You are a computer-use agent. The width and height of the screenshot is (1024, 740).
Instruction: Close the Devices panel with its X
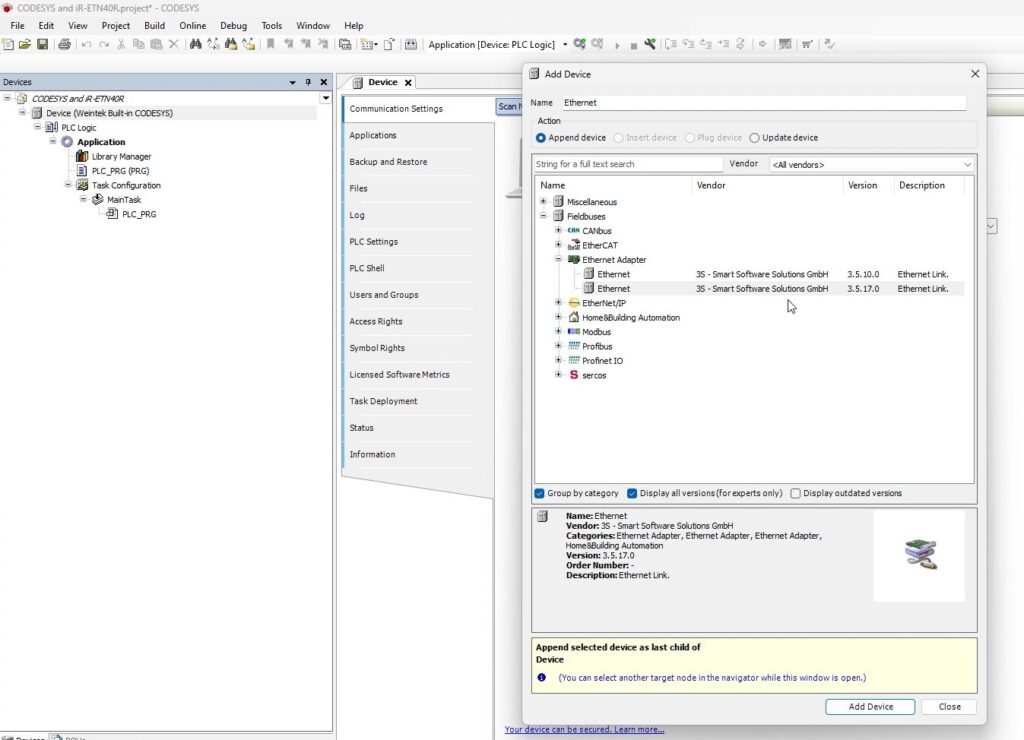324,82
